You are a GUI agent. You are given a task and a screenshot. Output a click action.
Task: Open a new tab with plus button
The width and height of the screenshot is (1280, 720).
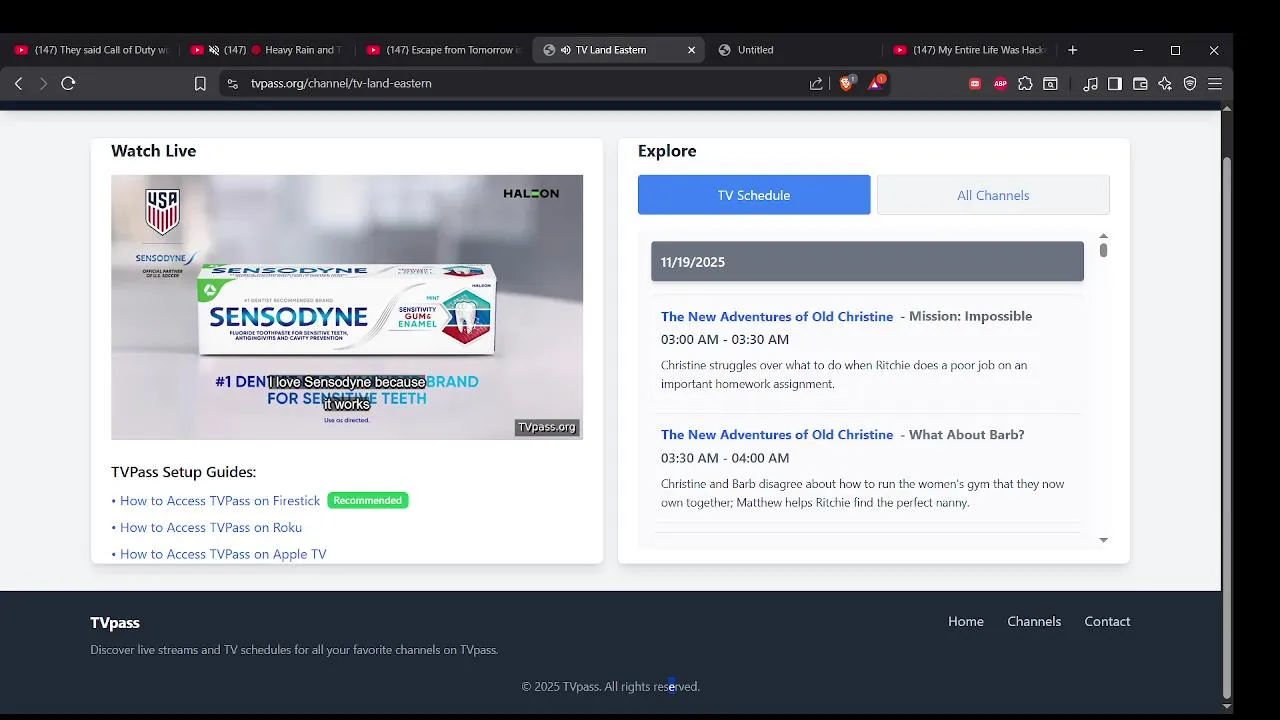pos(1072,50)
